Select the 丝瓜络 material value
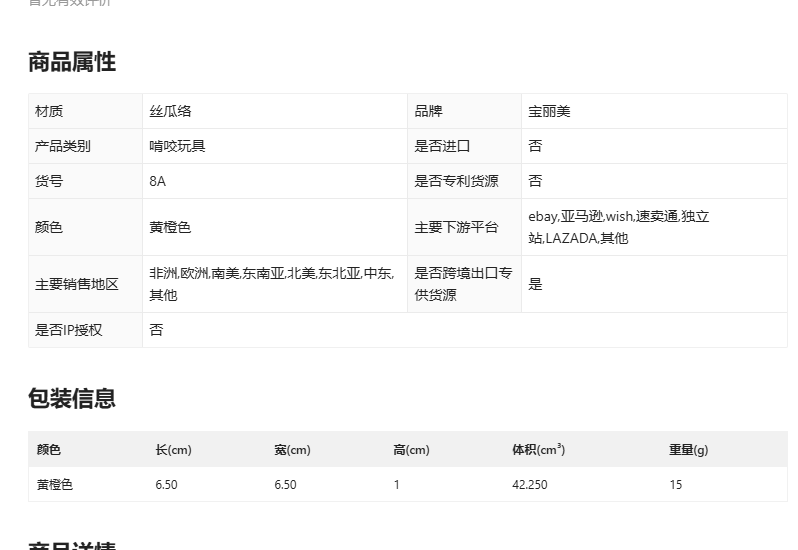The height and width of the screenshot is (550, 798). tap(170, 111)
